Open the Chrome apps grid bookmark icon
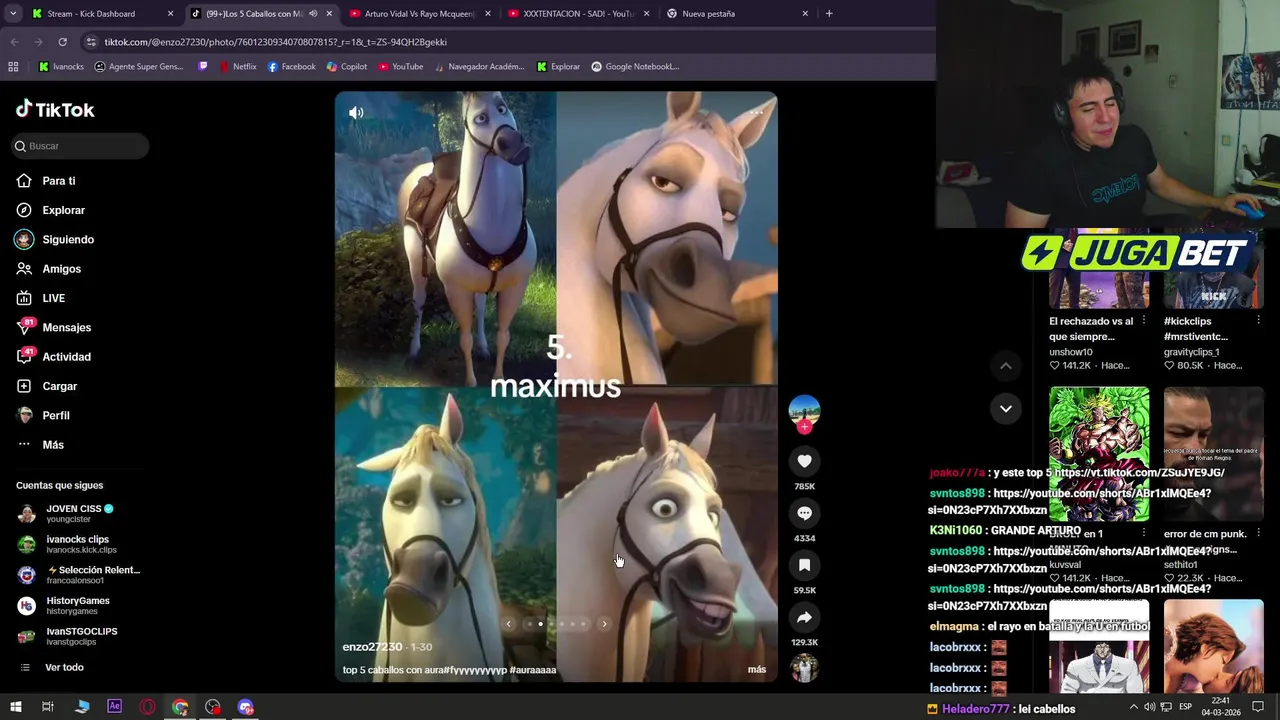 [13, 67]
